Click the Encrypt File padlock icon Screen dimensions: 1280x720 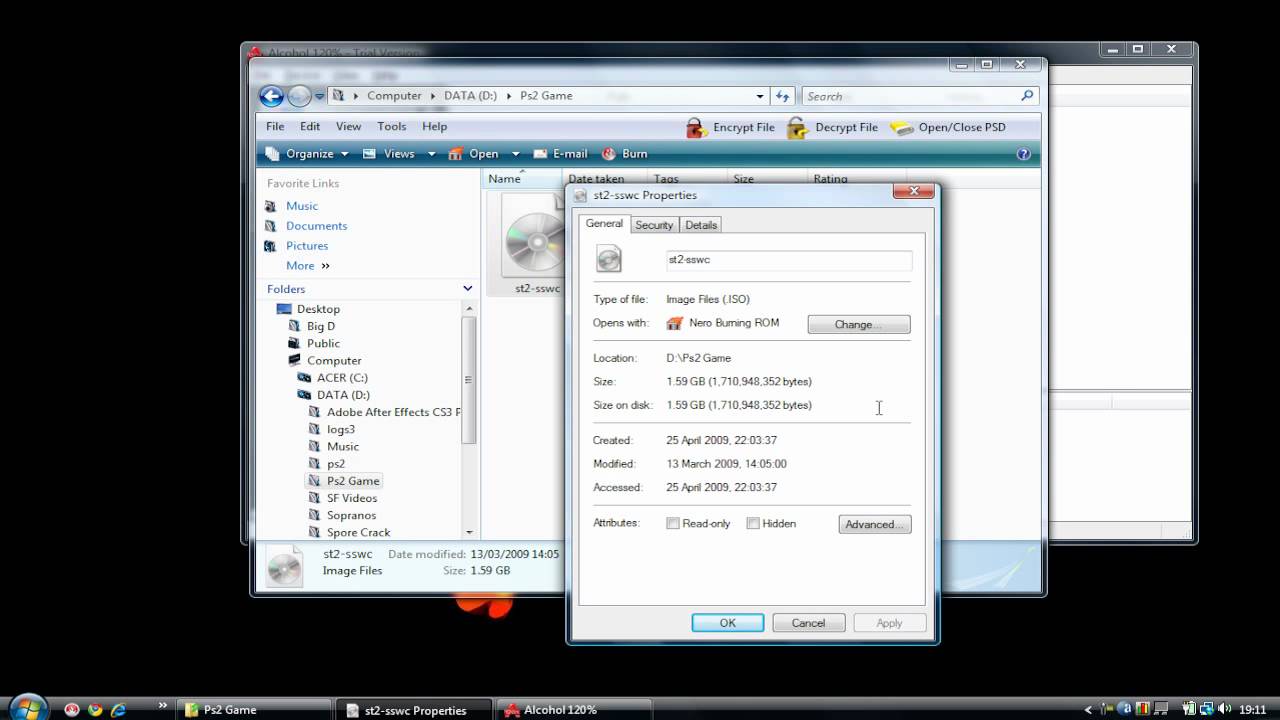point(696,127)
